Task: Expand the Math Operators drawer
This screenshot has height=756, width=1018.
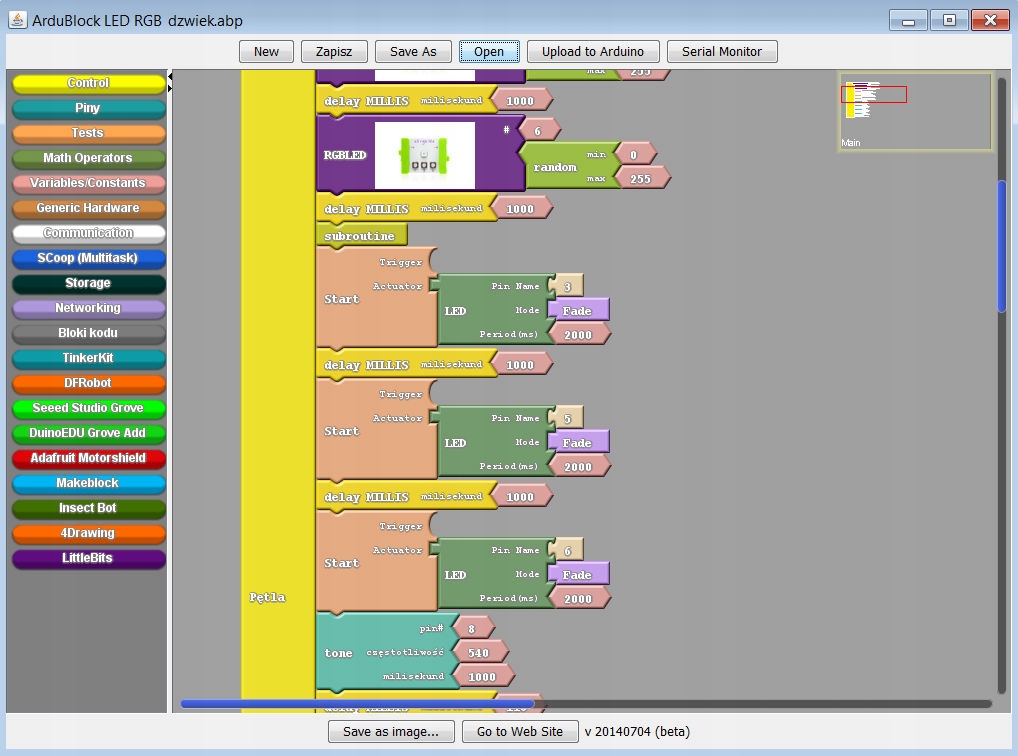Action: (88, 158)
